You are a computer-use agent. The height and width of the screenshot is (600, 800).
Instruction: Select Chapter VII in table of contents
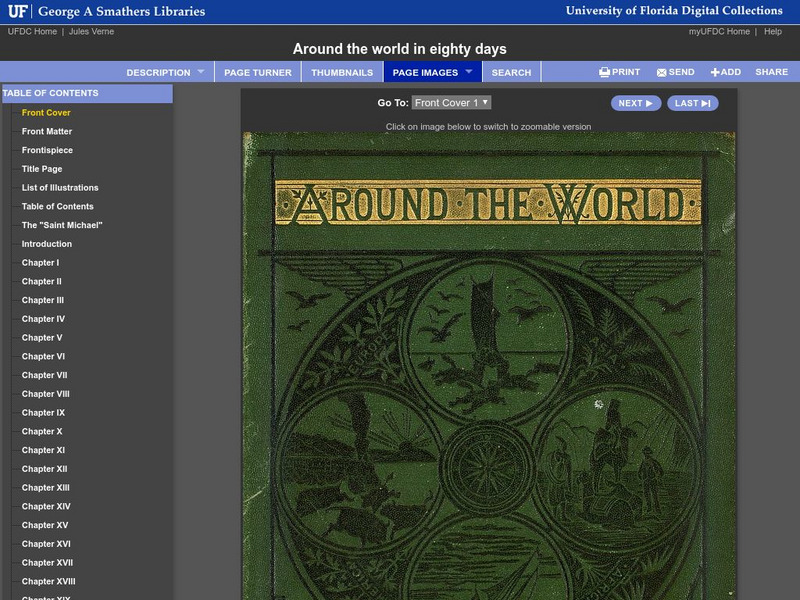(45, 375)
